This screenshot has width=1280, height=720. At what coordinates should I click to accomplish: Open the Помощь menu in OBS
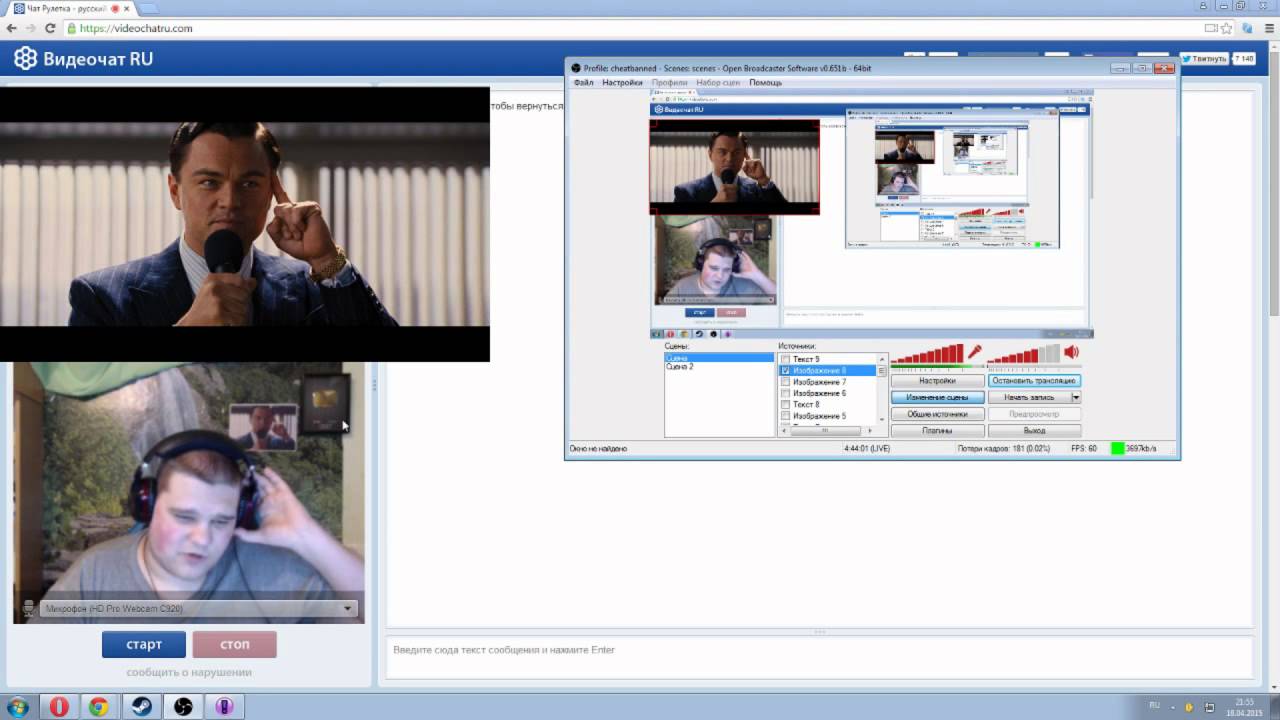point(766,82)
